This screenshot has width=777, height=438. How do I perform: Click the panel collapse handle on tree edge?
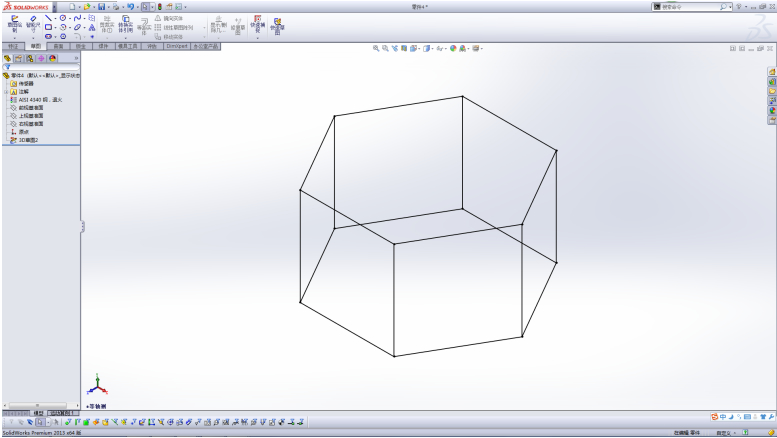coord(82,226)
